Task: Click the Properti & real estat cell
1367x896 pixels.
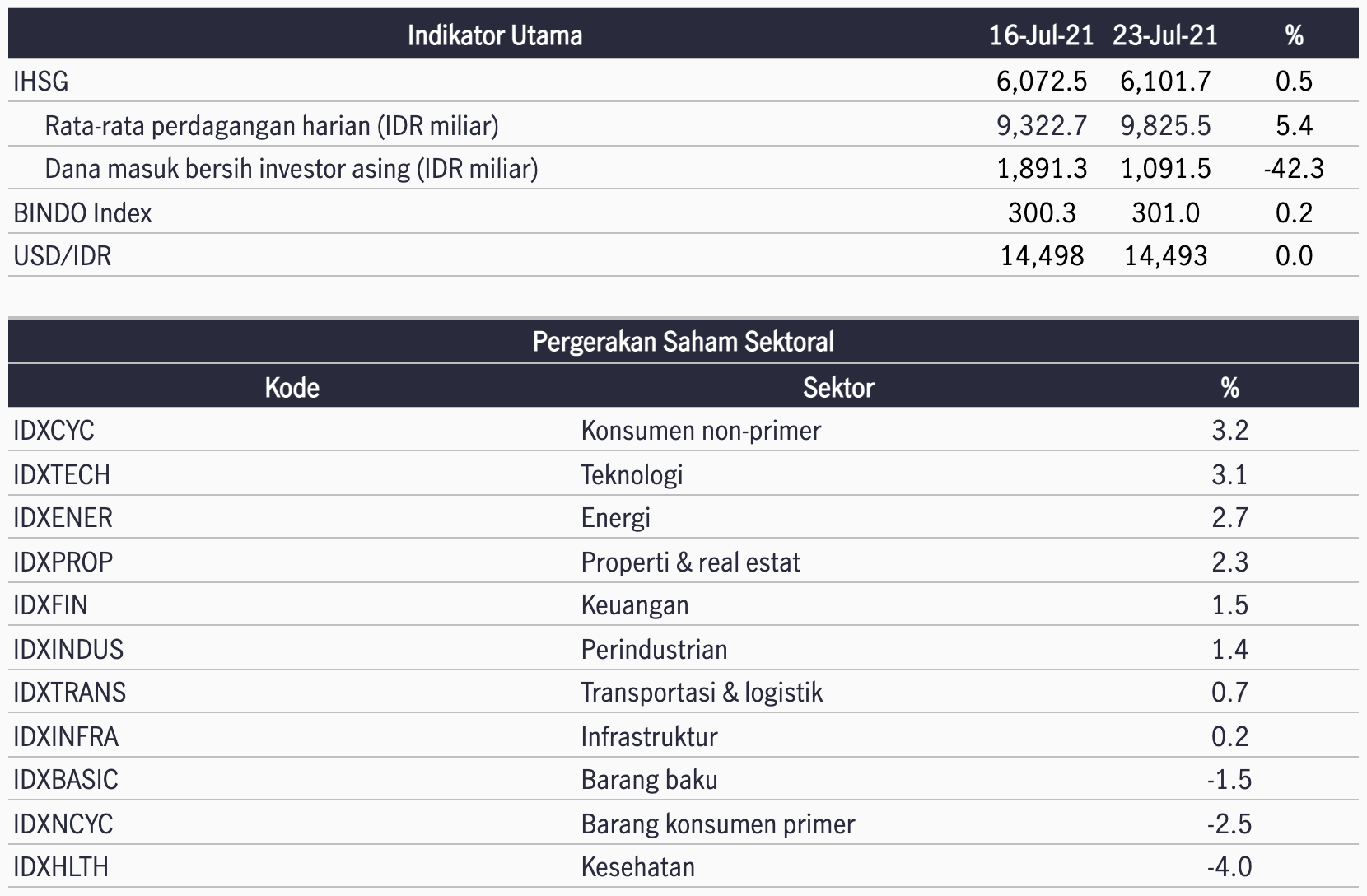Action: coord(691,562)
